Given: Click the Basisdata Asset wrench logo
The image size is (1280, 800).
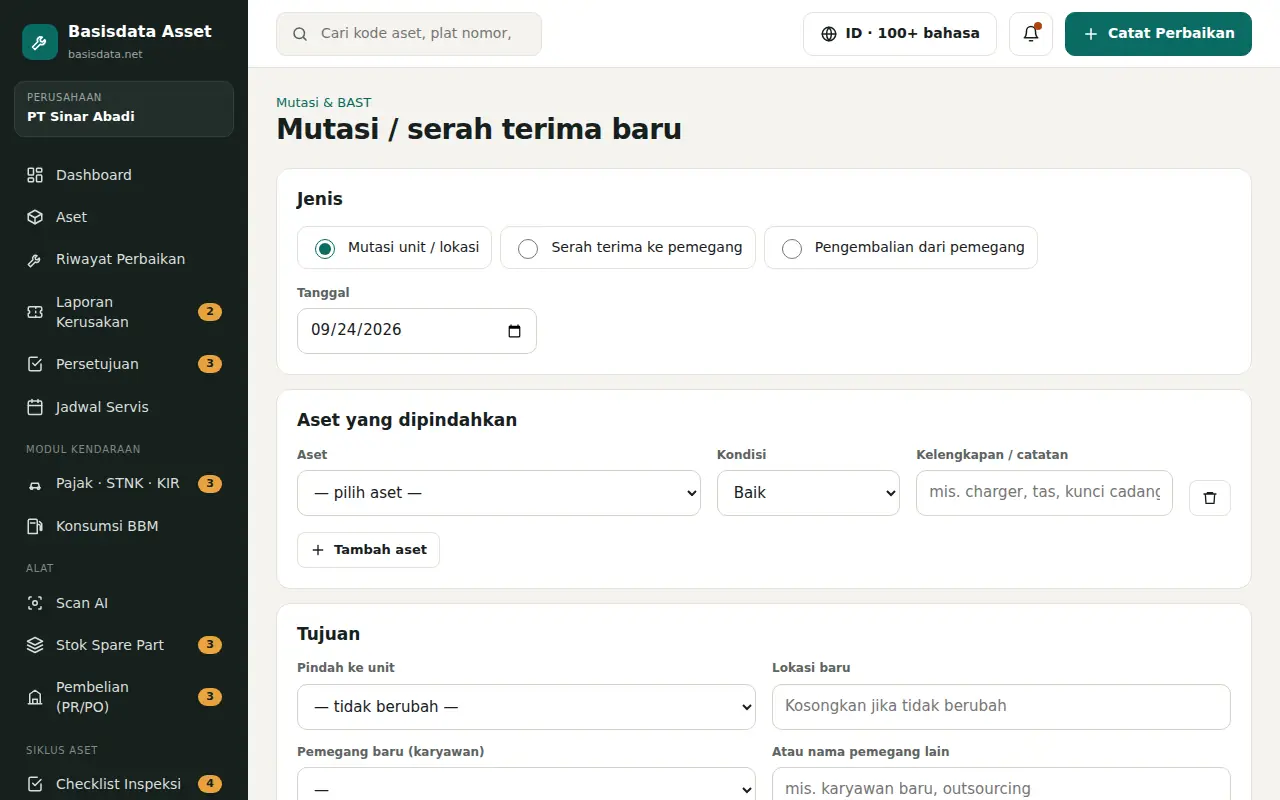Looking at the screenshot, I should (x=40, y=42).
